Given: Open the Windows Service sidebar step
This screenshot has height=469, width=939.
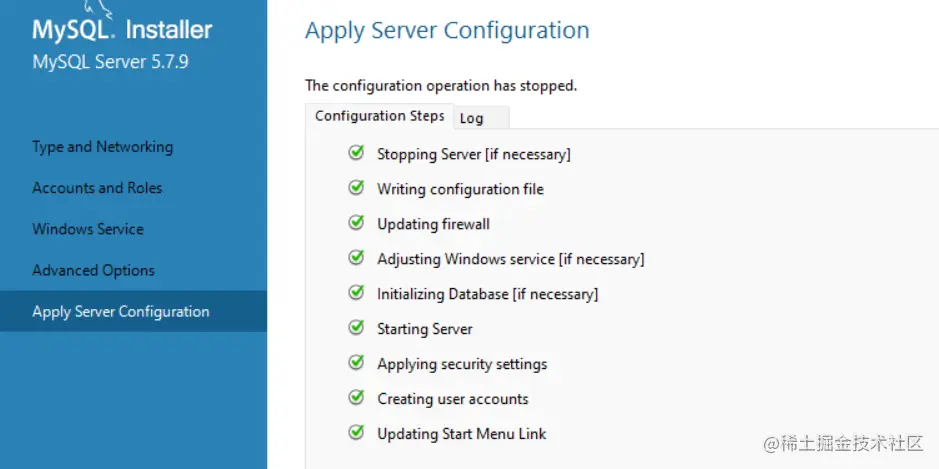Looking at the screenshot, I should (x=88, y=229).
